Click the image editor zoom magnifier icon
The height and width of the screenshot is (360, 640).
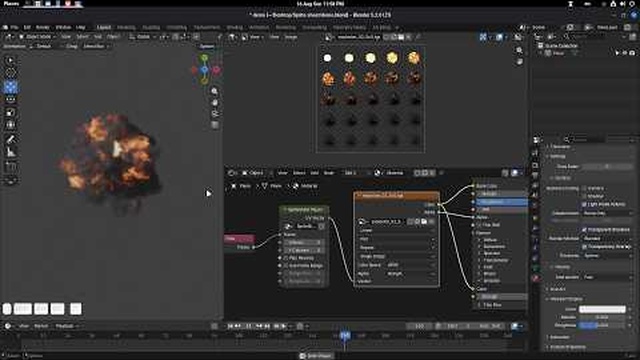point(519,50)
